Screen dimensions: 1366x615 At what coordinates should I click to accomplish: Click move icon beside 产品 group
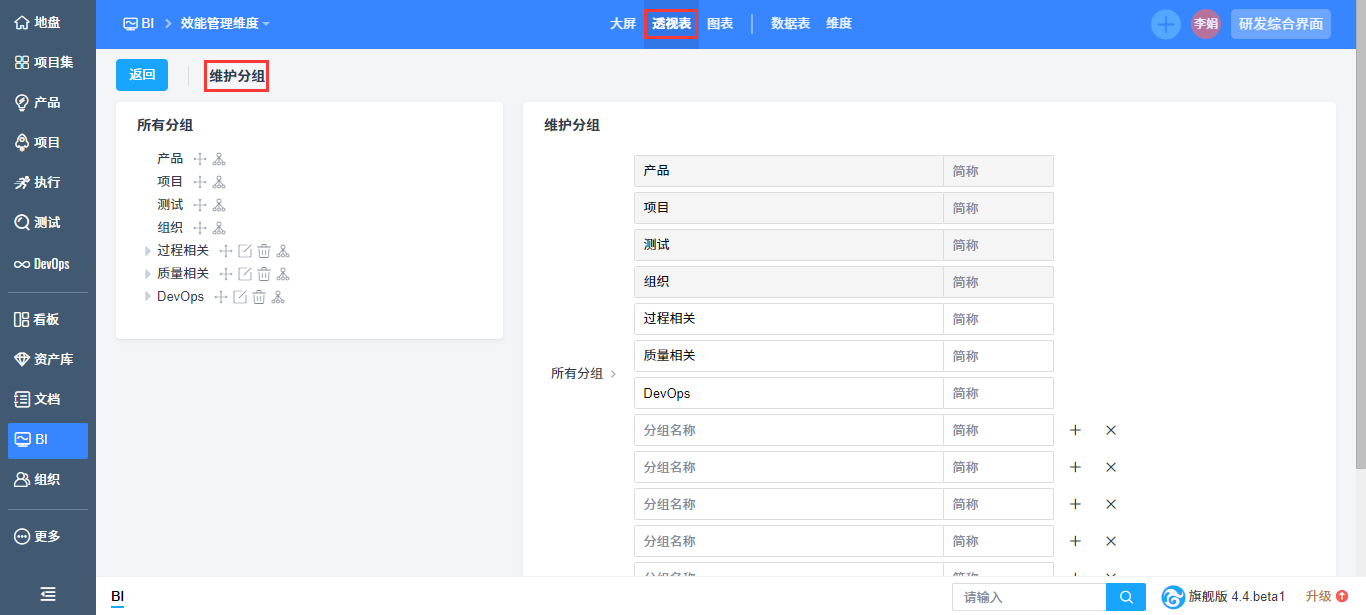(200, 159)
